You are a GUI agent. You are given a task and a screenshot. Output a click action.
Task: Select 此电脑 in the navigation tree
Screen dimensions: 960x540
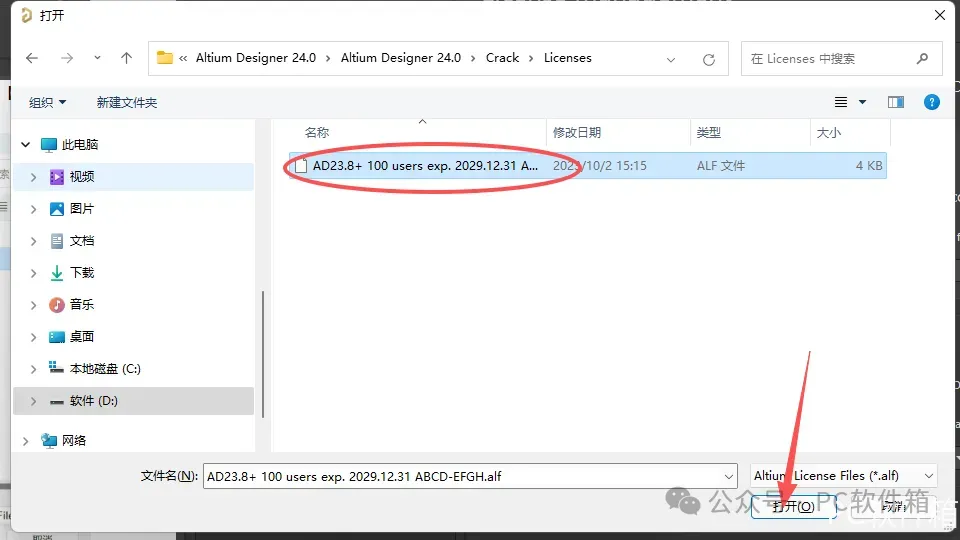(x=80, y=144)
